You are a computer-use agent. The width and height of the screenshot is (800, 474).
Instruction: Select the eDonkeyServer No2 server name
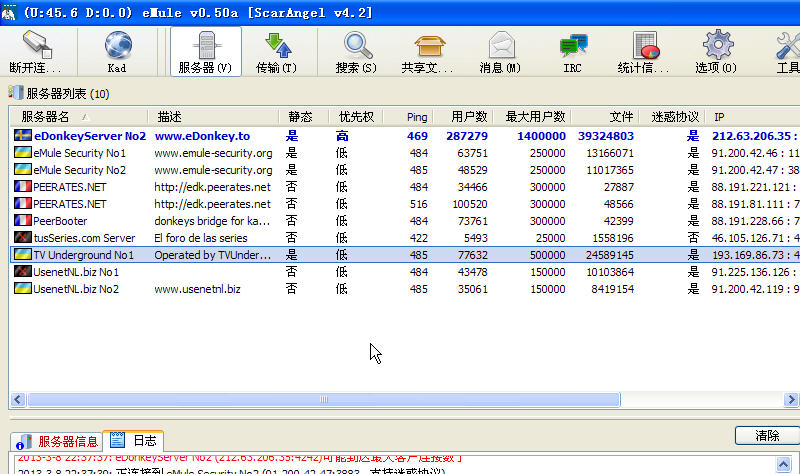click(x=90, y=136)
